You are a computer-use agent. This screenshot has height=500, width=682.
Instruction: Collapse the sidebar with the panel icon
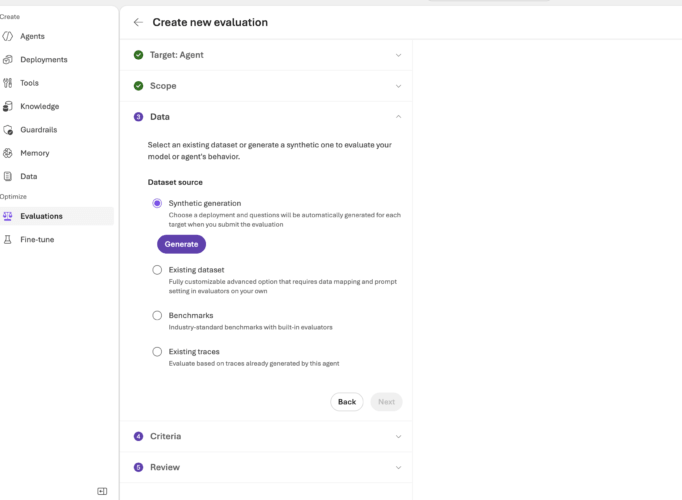102,491
